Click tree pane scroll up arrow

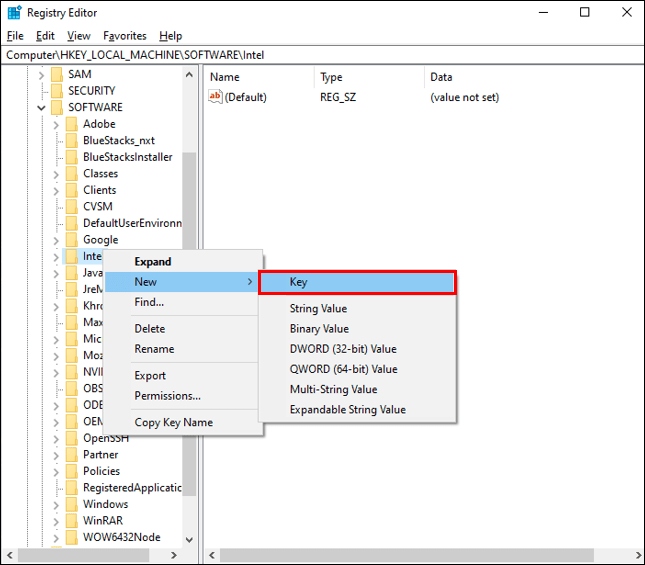pos(189,75)
